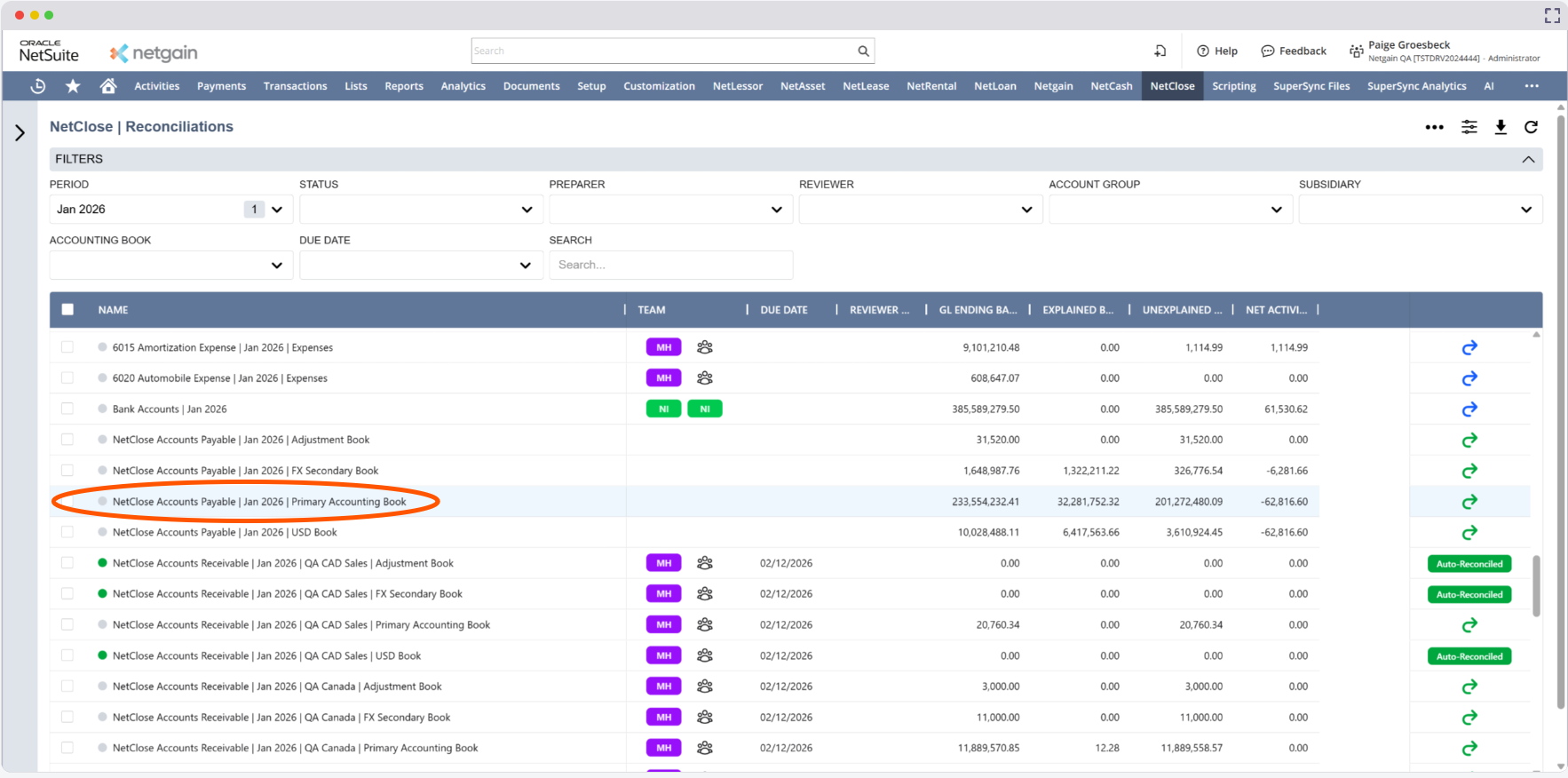1568x778 pixels.
Task: Check the Bank Accounts | Jan 2026 row
Action: pos(67,409)
